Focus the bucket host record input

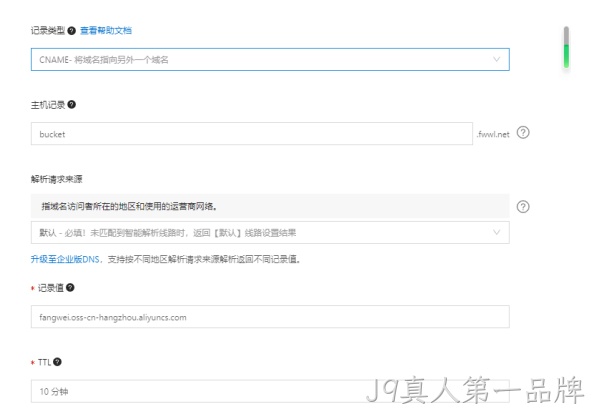coord(252,134)
